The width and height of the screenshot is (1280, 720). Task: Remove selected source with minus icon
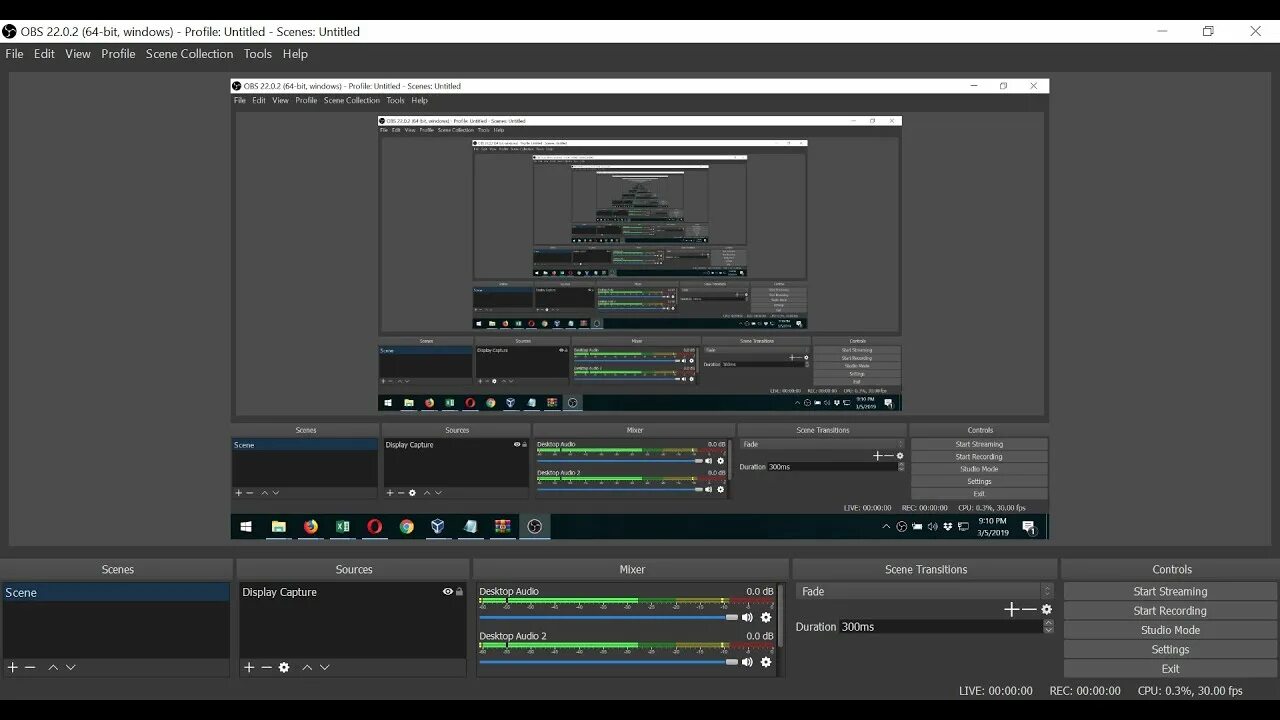266,667
